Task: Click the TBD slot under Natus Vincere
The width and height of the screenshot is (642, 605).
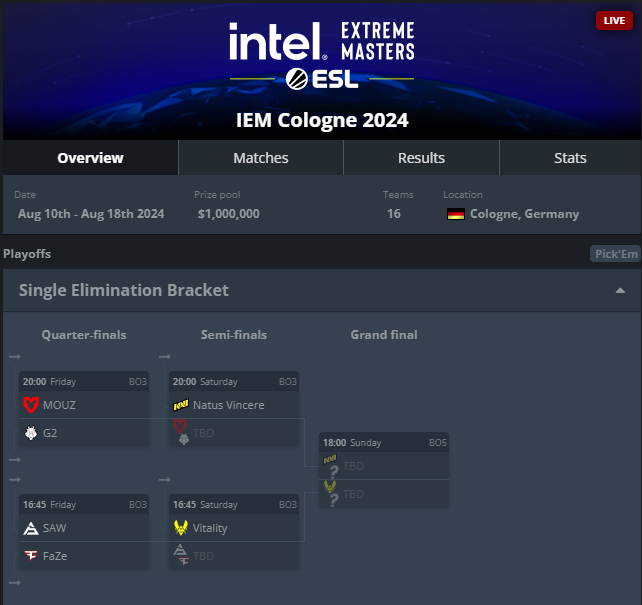Action: [234, 433]
